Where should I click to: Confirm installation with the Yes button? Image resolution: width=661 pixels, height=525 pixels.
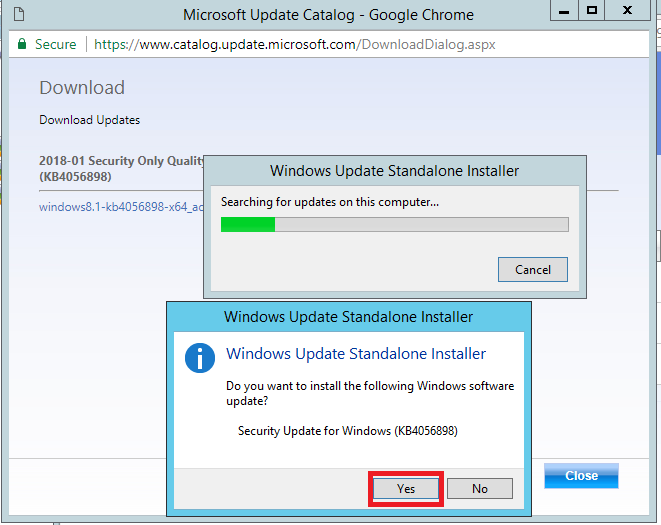click(x=406, y=488)
